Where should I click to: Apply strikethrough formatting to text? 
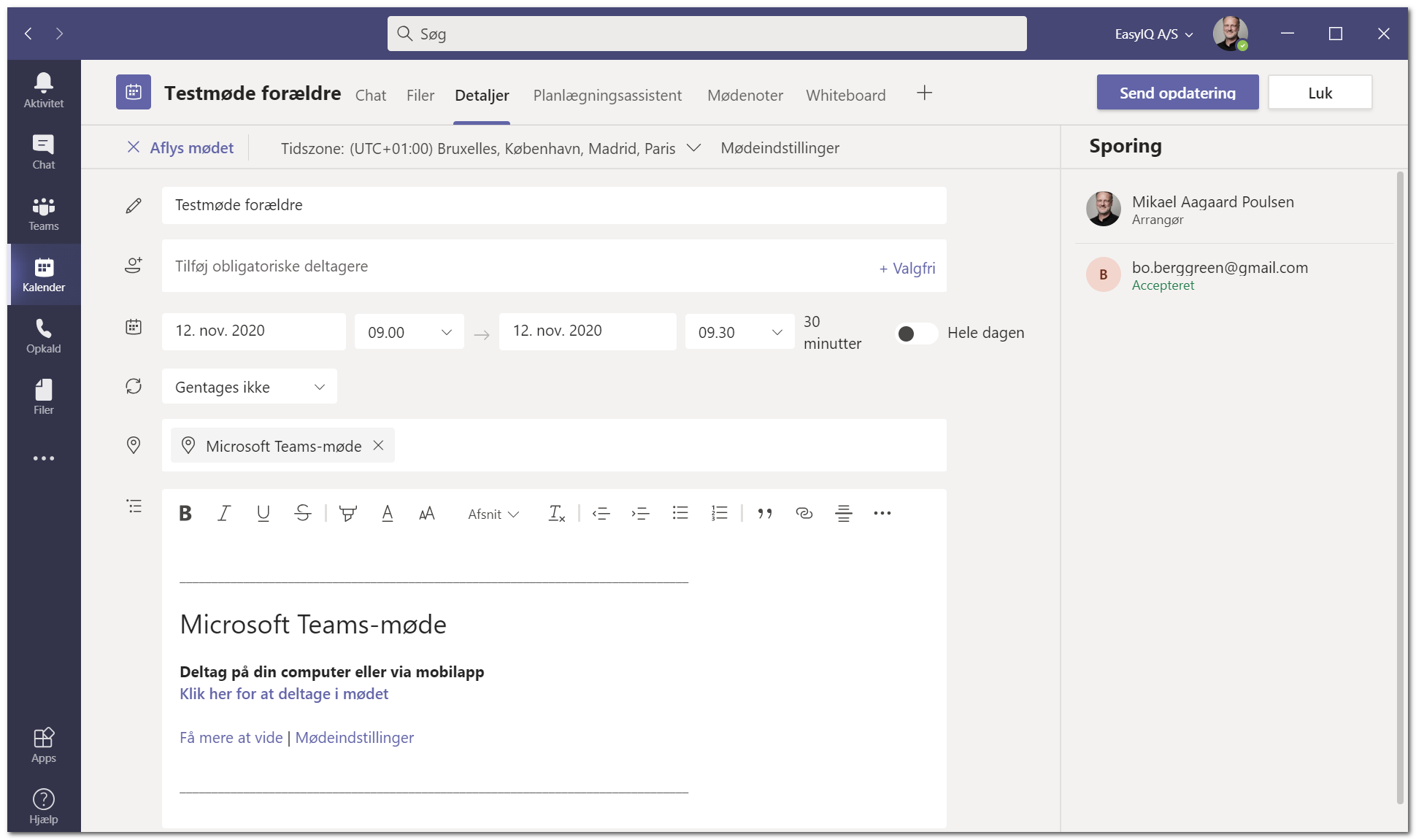coord(303,514)
